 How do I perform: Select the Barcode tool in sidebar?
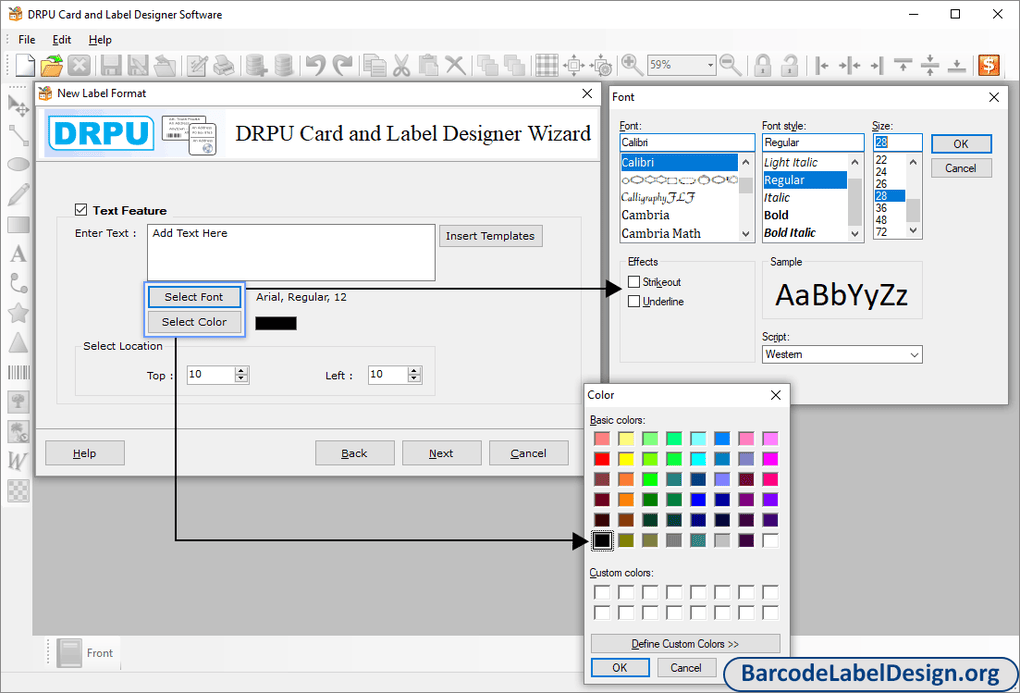(x=18, y=372)
